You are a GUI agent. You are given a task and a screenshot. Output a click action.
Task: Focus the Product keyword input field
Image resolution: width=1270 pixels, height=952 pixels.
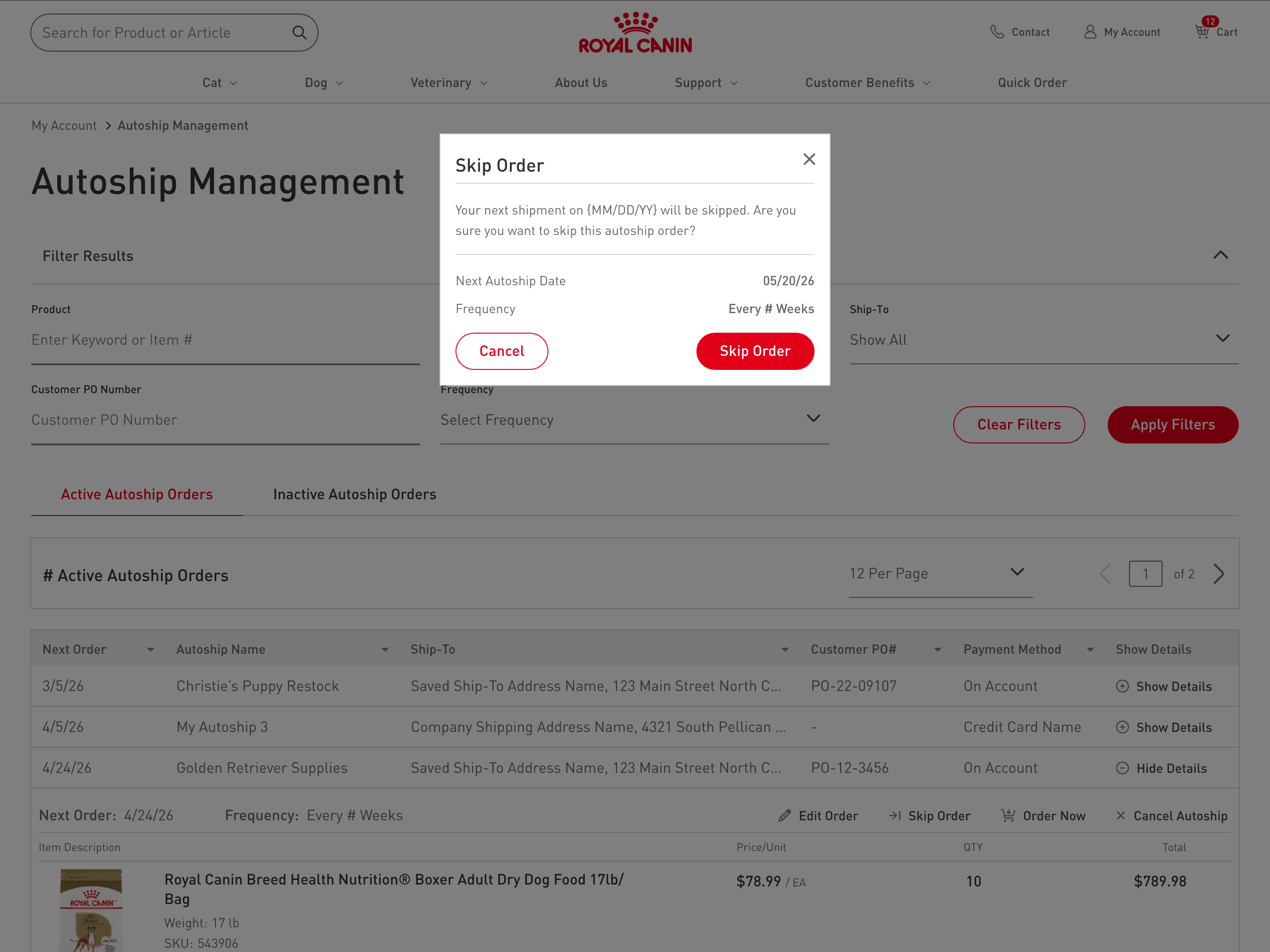click(225, 340)
